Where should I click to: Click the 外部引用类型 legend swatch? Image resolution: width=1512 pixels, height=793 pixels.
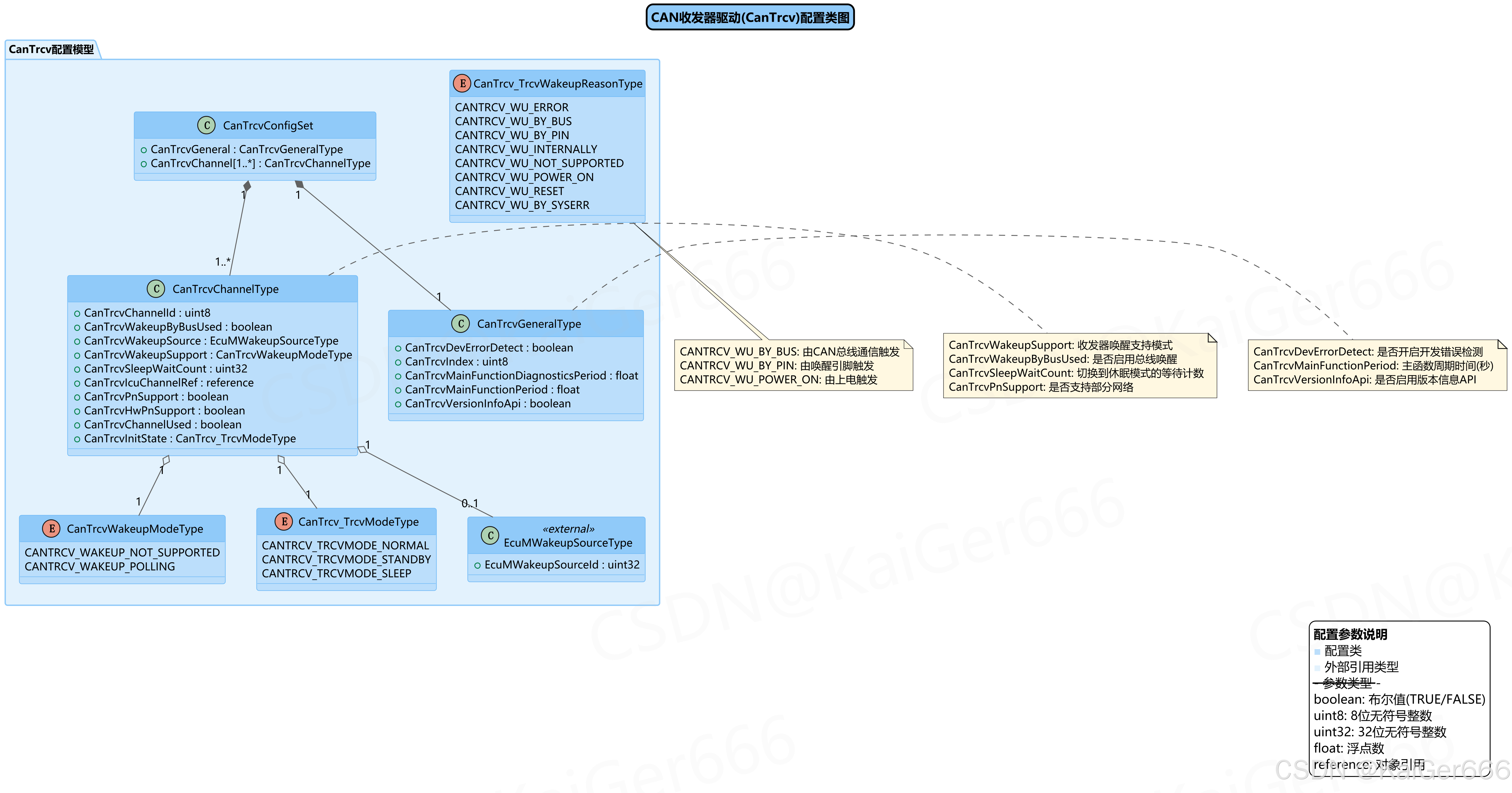pyautogui.click(x=1317, y=668)
